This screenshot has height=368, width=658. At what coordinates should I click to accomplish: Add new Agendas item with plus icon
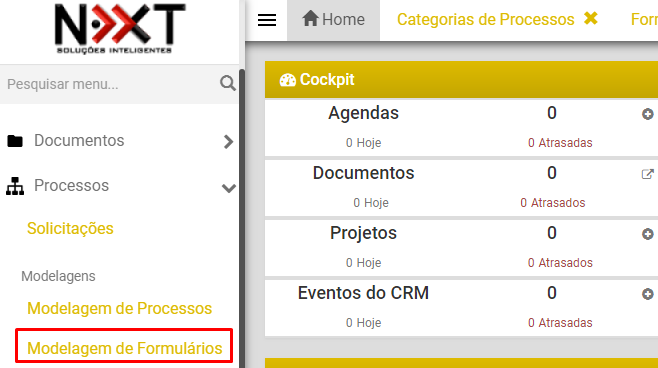coord(648,114)
